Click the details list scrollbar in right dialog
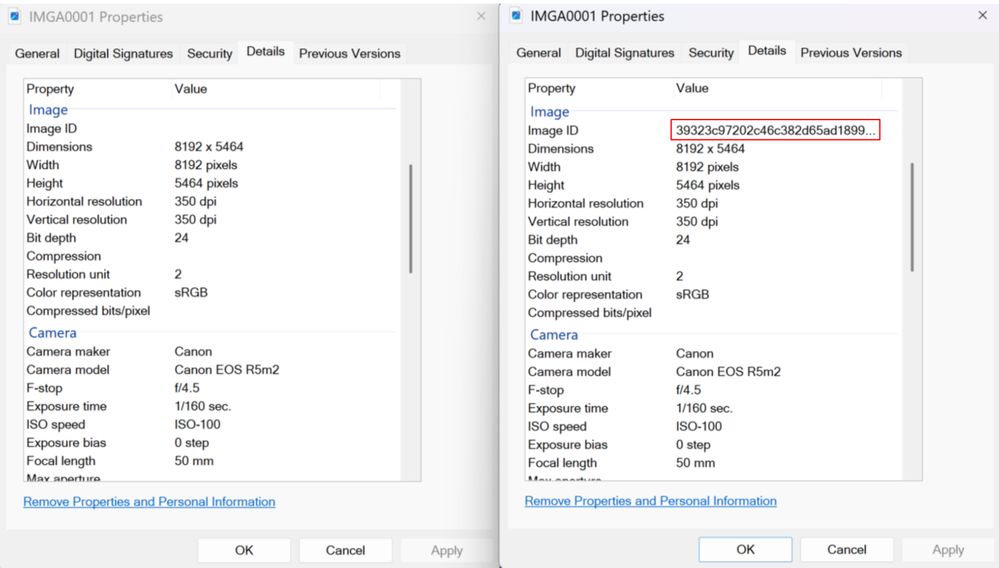This screenshot has height=568, width=999. pos(911,215)
